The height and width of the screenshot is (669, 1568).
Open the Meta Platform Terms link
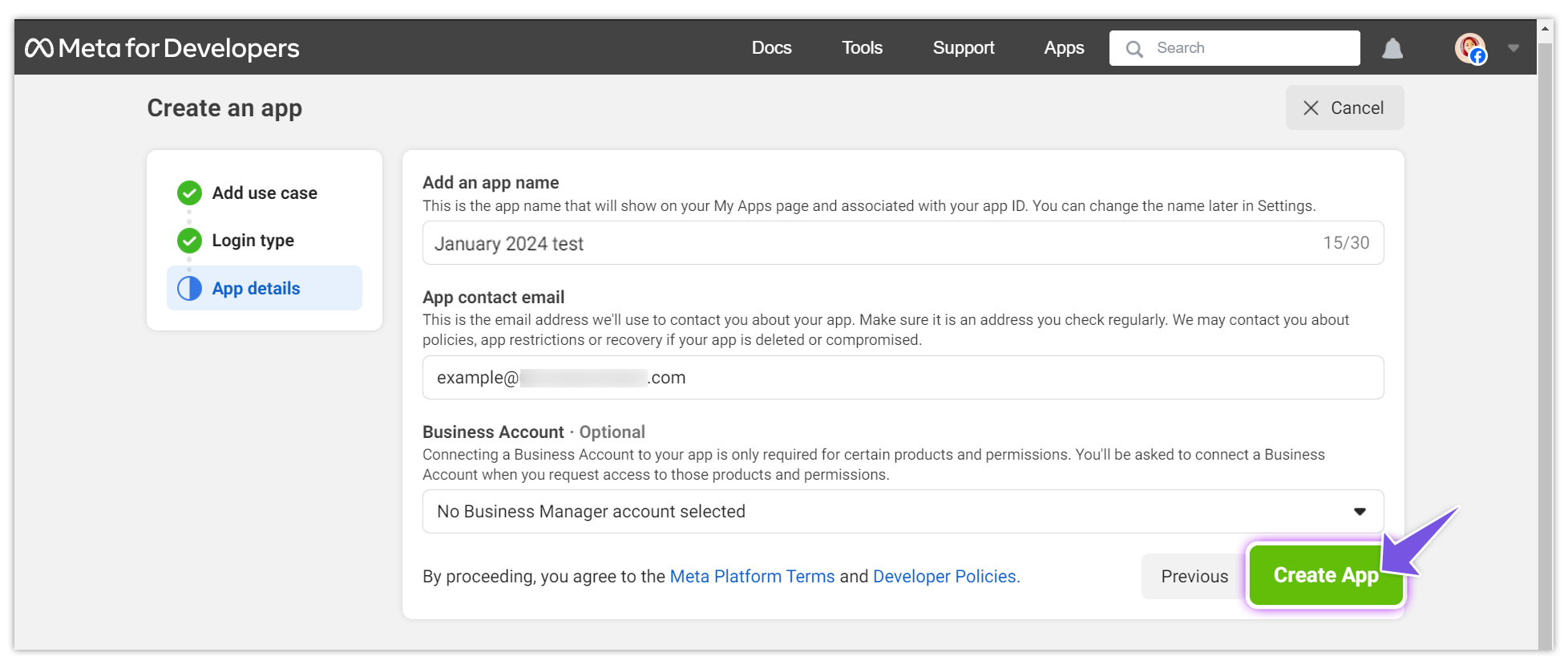click(752, 576)
